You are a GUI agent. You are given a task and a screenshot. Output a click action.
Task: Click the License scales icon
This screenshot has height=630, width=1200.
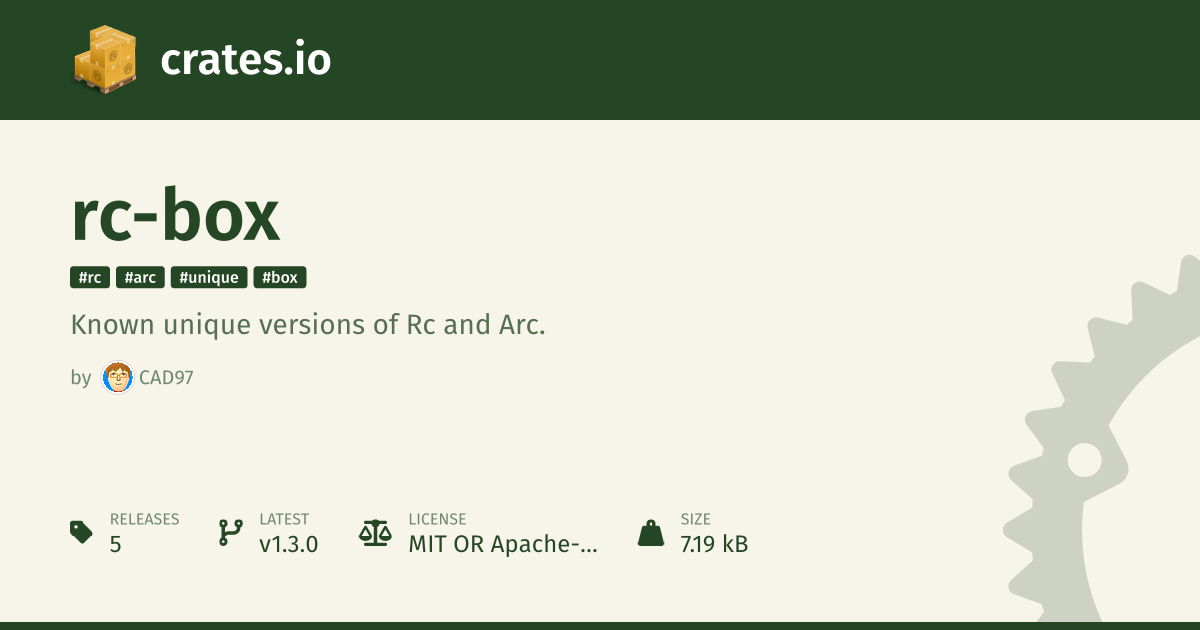tap(375, 532)
